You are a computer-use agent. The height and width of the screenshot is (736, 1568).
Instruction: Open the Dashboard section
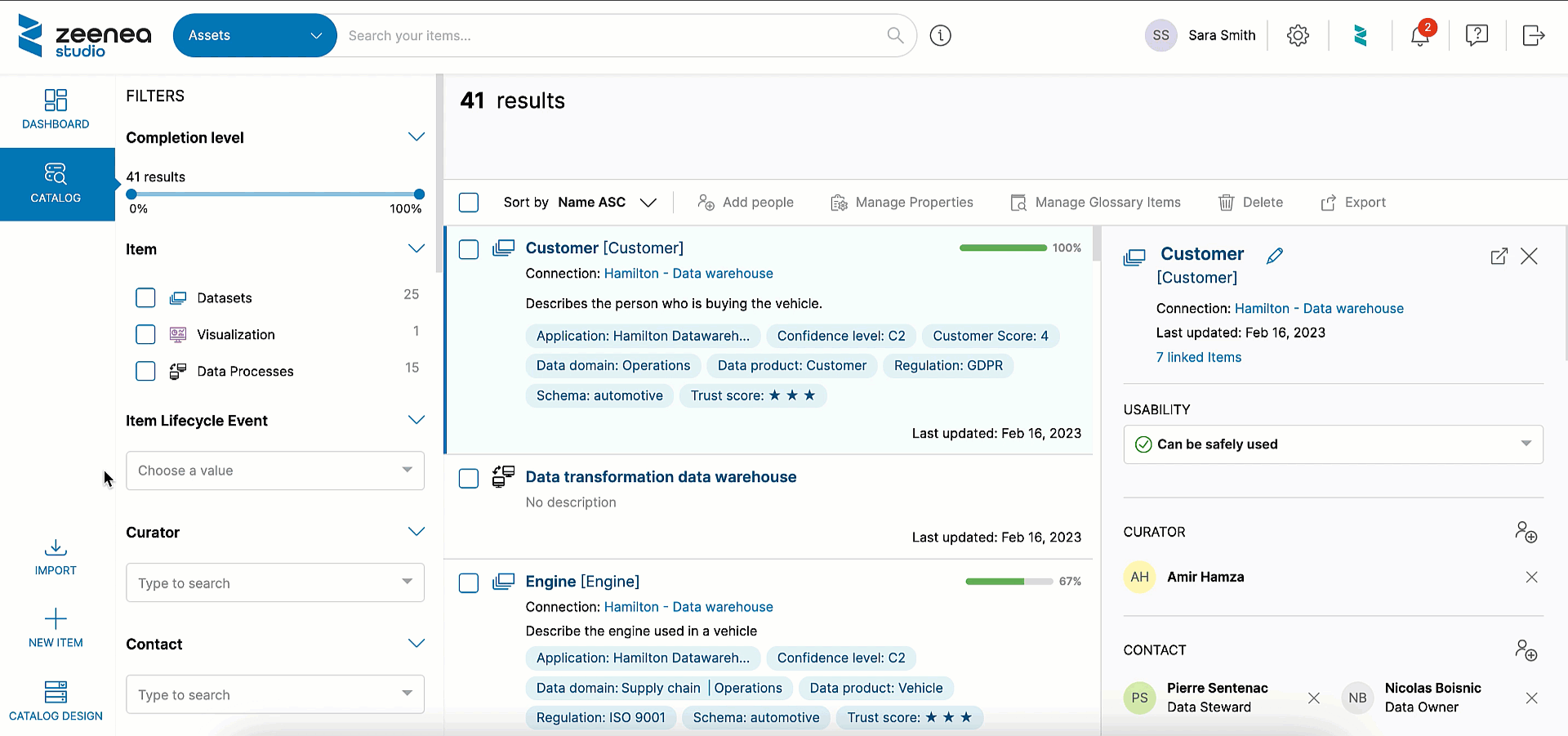(x=56, y=109)
